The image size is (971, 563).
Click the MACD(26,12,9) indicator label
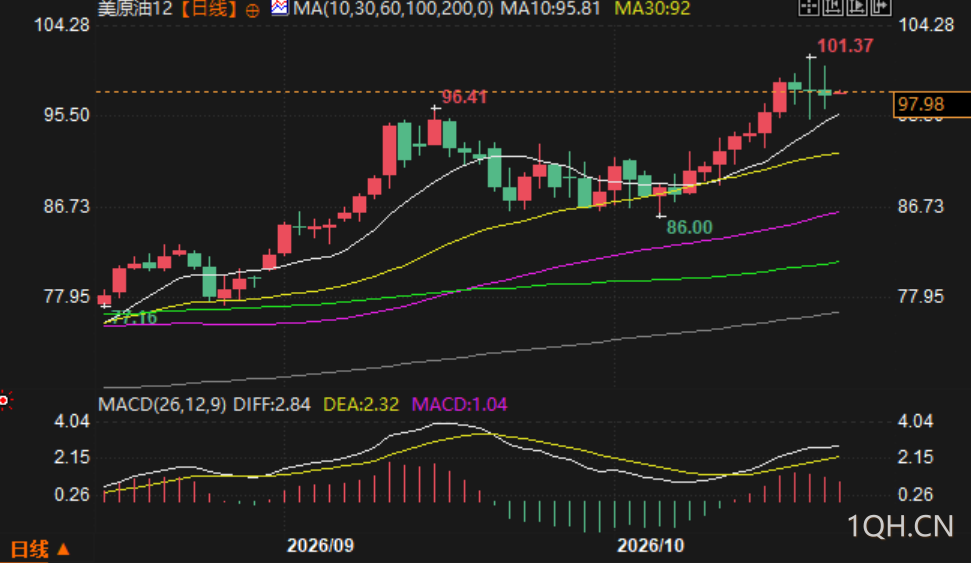tap(162, 404)
